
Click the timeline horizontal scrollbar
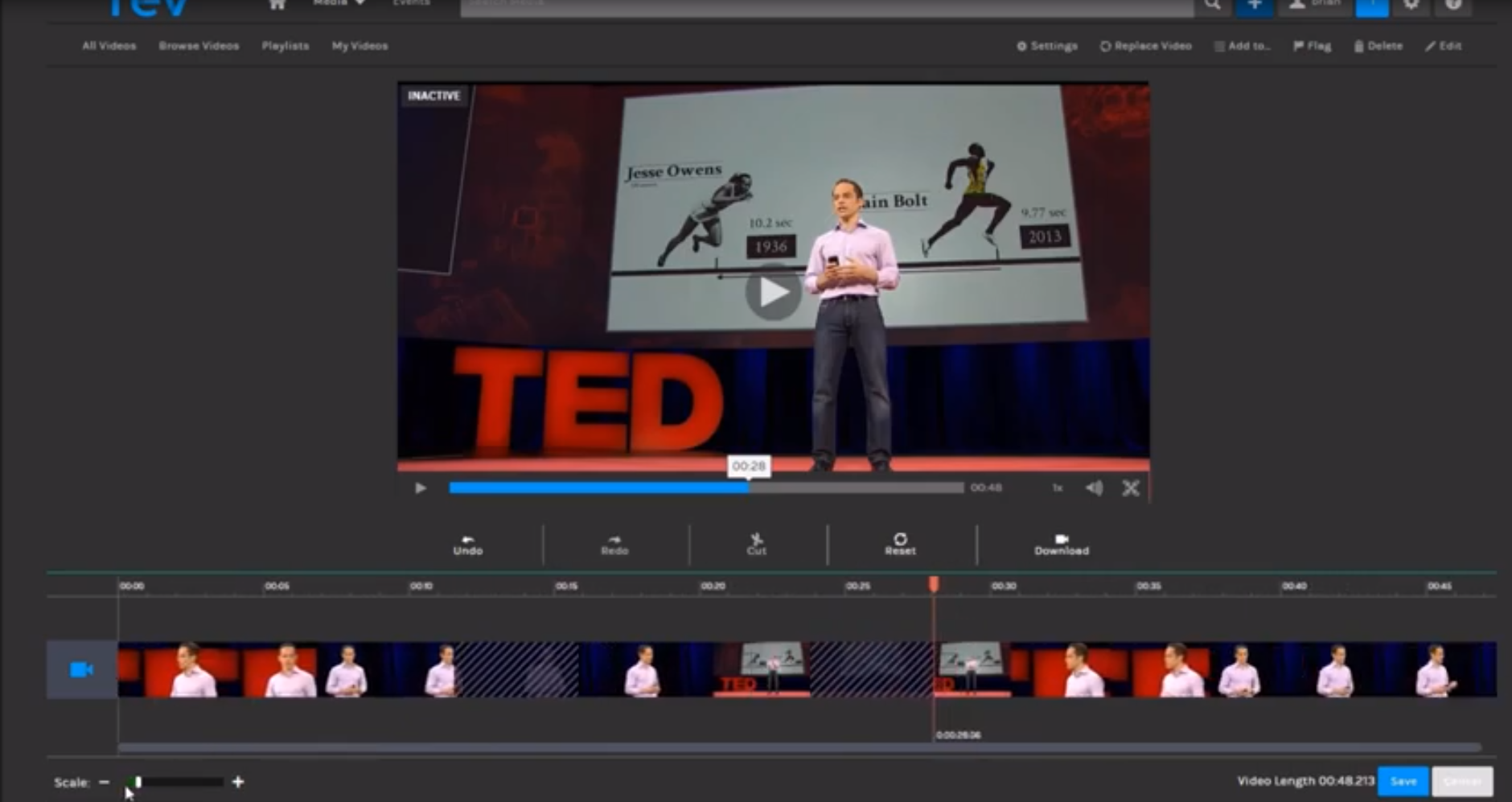pyautogui.click(x=799, y=747)
